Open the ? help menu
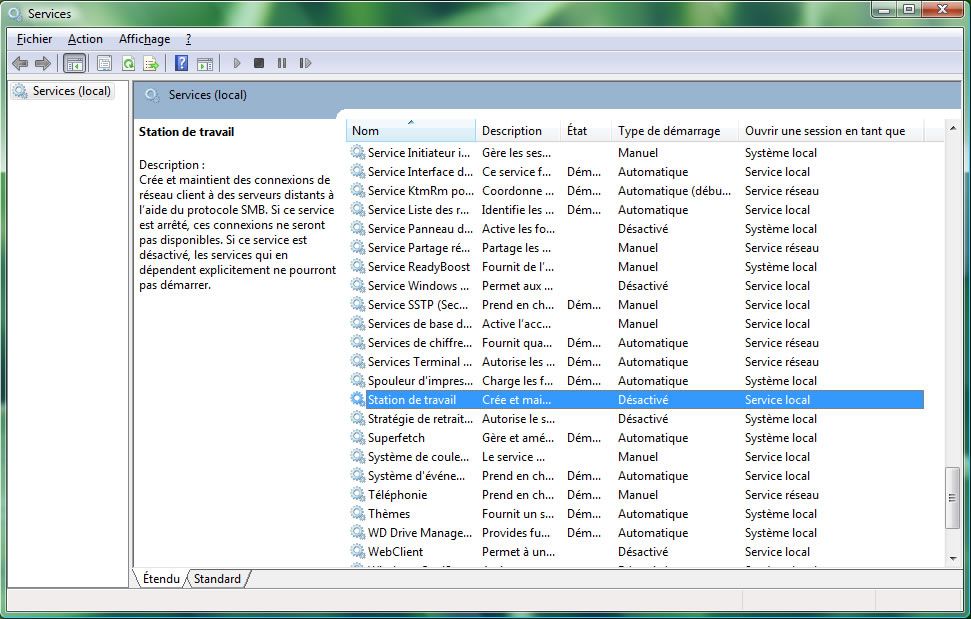Viewport: 971px width, 619px height. click(188, 39)
